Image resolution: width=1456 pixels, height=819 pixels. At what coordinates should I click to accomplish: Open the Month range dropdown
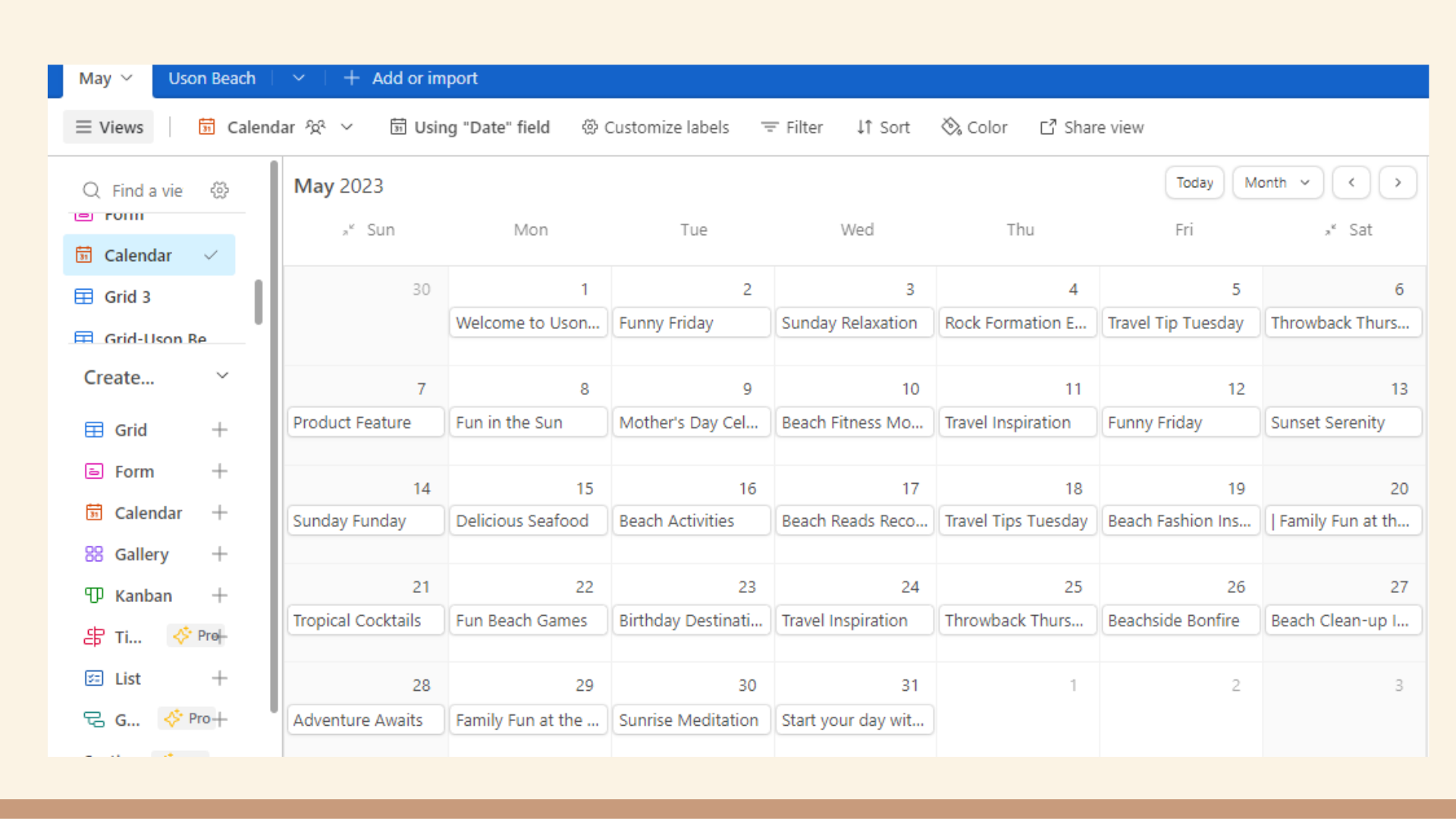point(1277,183)
